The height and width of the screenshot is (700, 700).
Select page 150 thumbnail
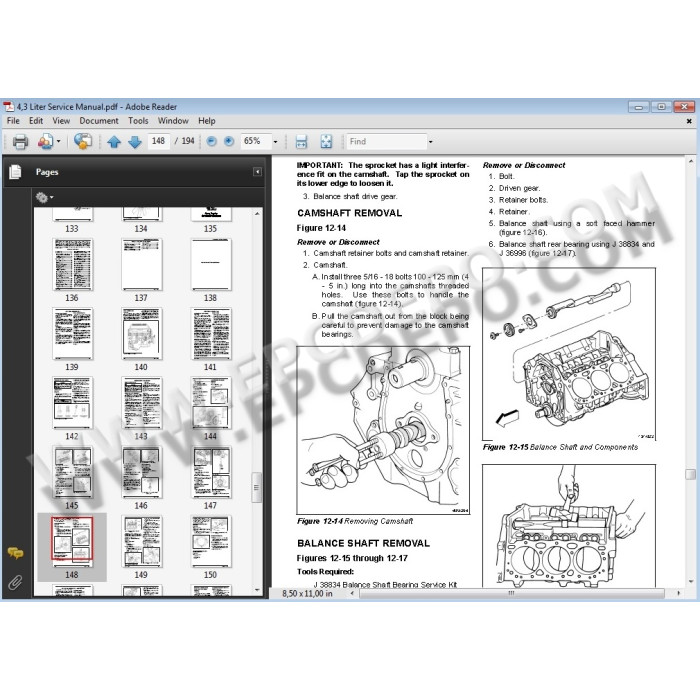[211, 541]
